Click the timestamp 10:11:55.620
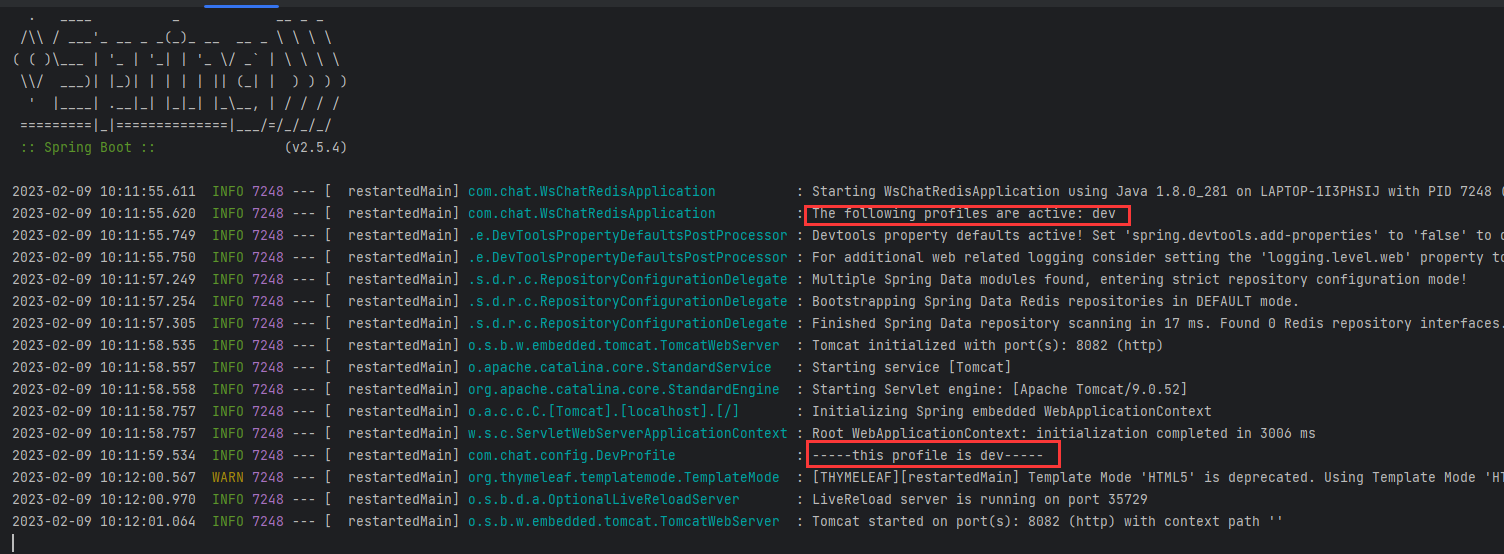Viewport: 1504px width, 554px height. pyautogui.click(x=148, y=213)
